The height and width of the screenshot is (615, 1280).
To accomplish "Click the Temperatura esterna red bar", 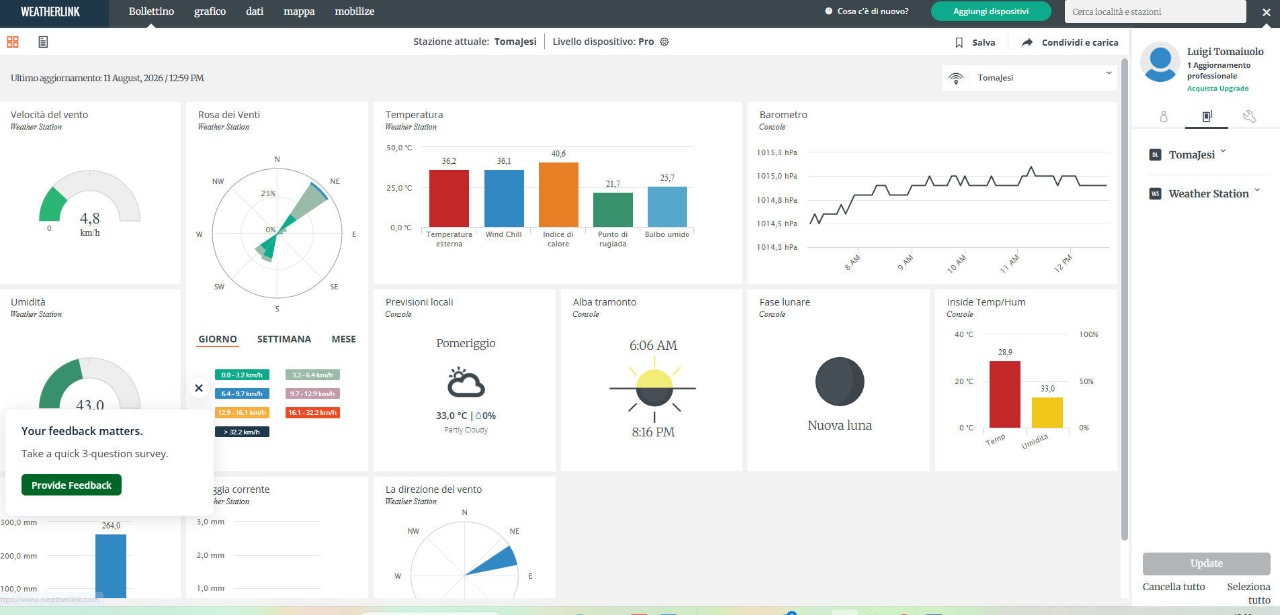I will [x=449, y=198].
